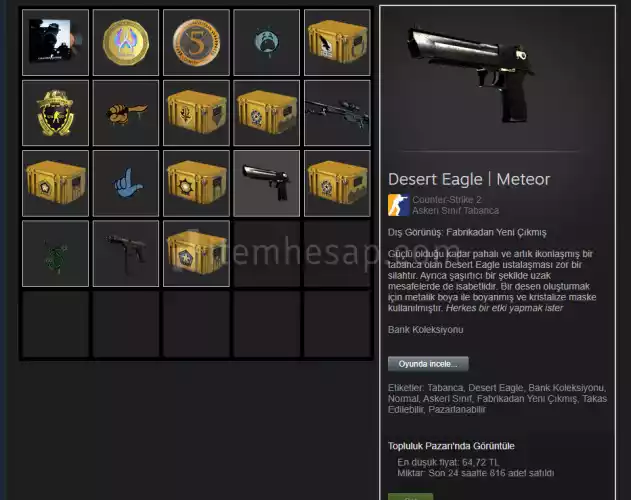Select the Desert Eagle grid thumbnail

pyautogui.click(x=267, y=183)
